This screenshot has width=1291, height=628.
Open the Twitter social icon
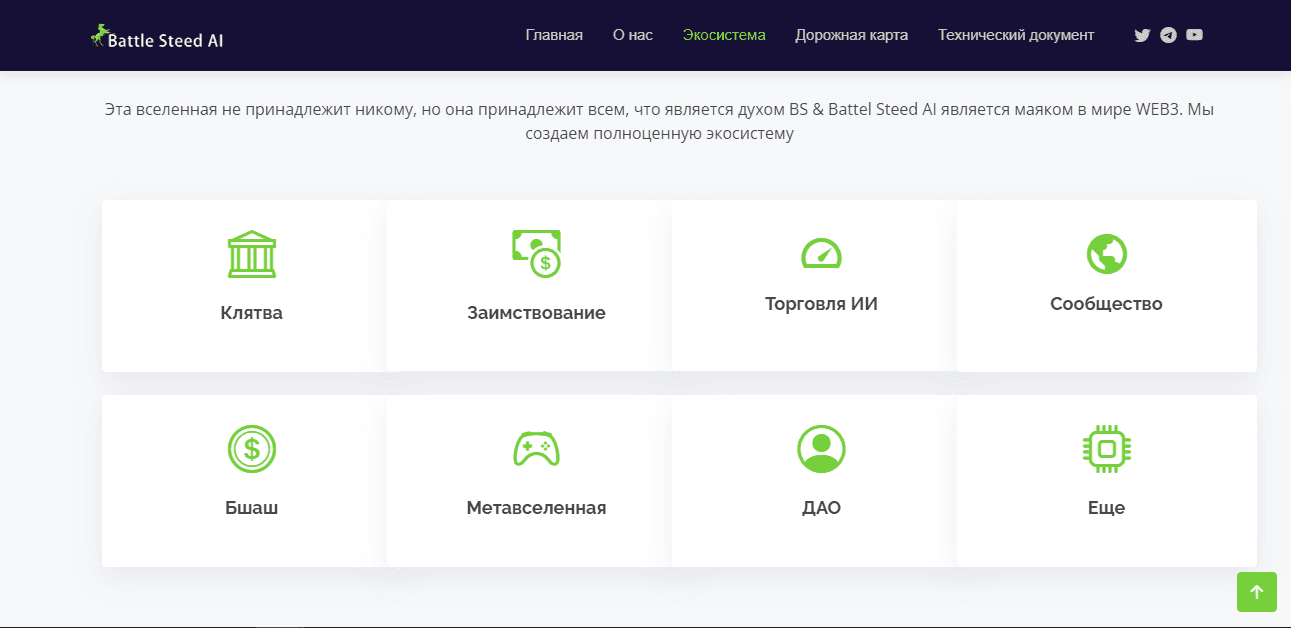[1142, 35]
